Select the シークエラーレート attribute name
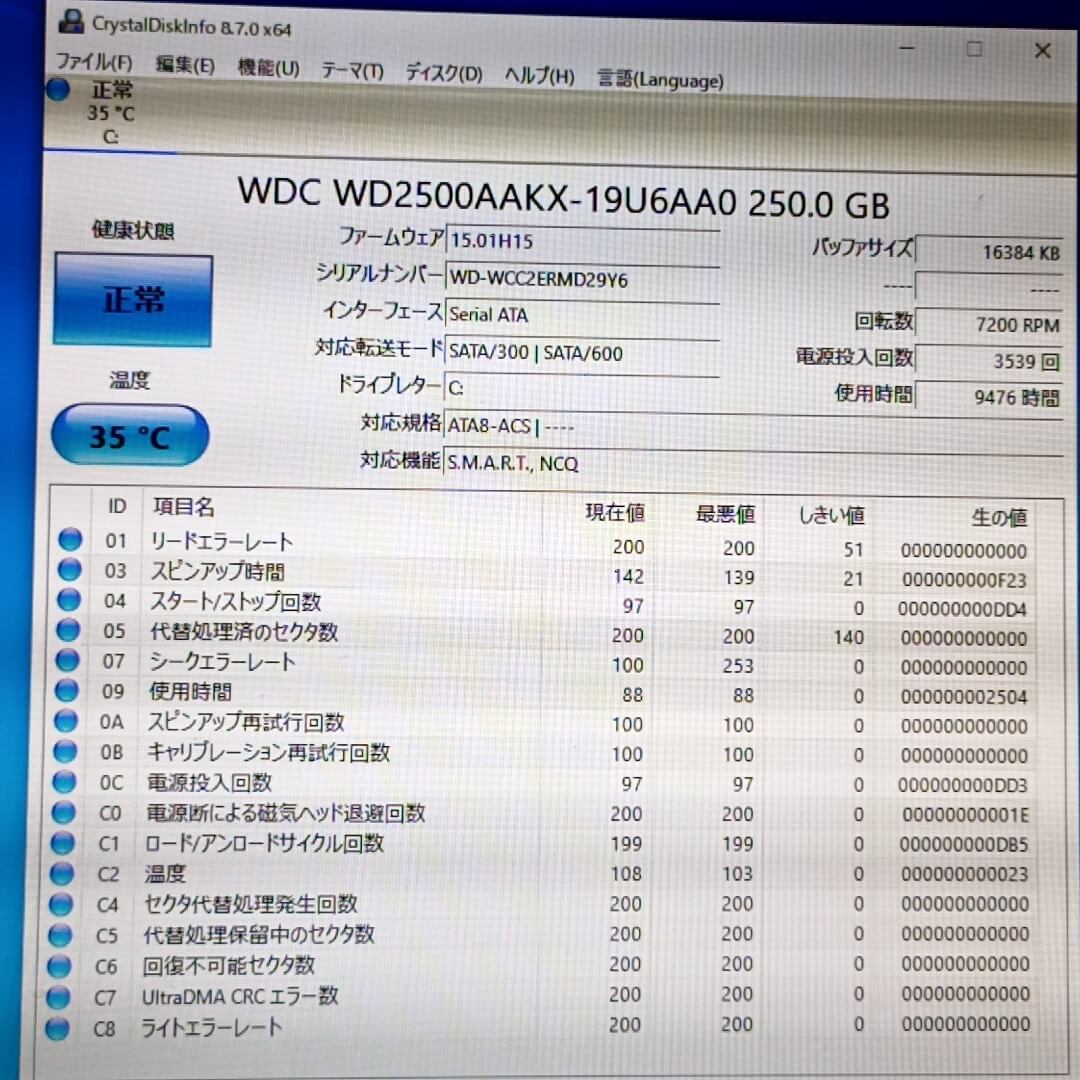Screen dimensions: 1080x1080 222,662
